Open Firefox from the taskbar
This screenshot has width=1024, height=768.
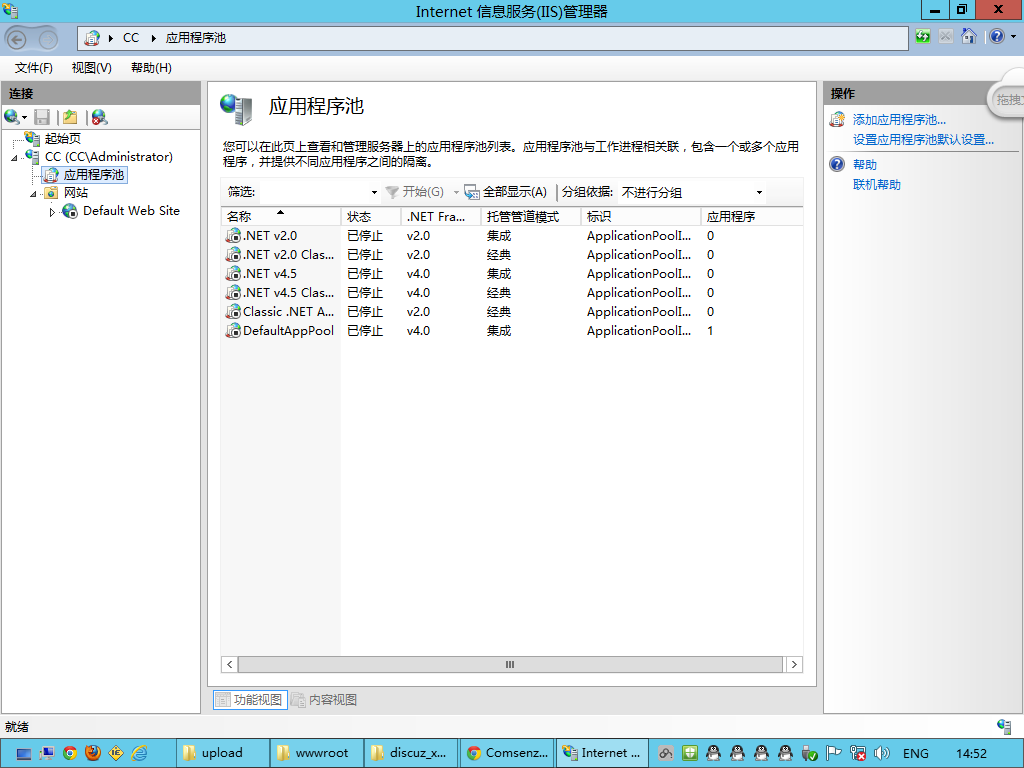coord(93,753)
